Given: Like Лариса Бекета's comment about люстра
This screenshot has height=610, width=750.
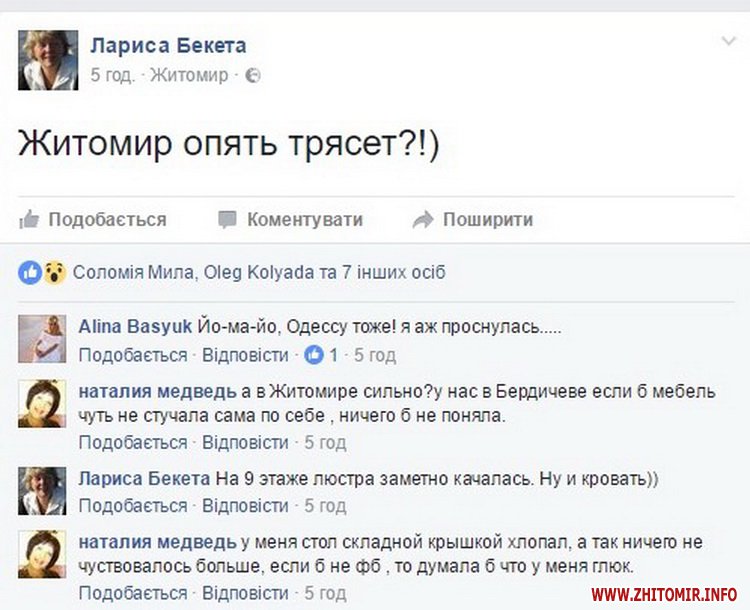Looking at the screenshot, I should pos(133,505).
